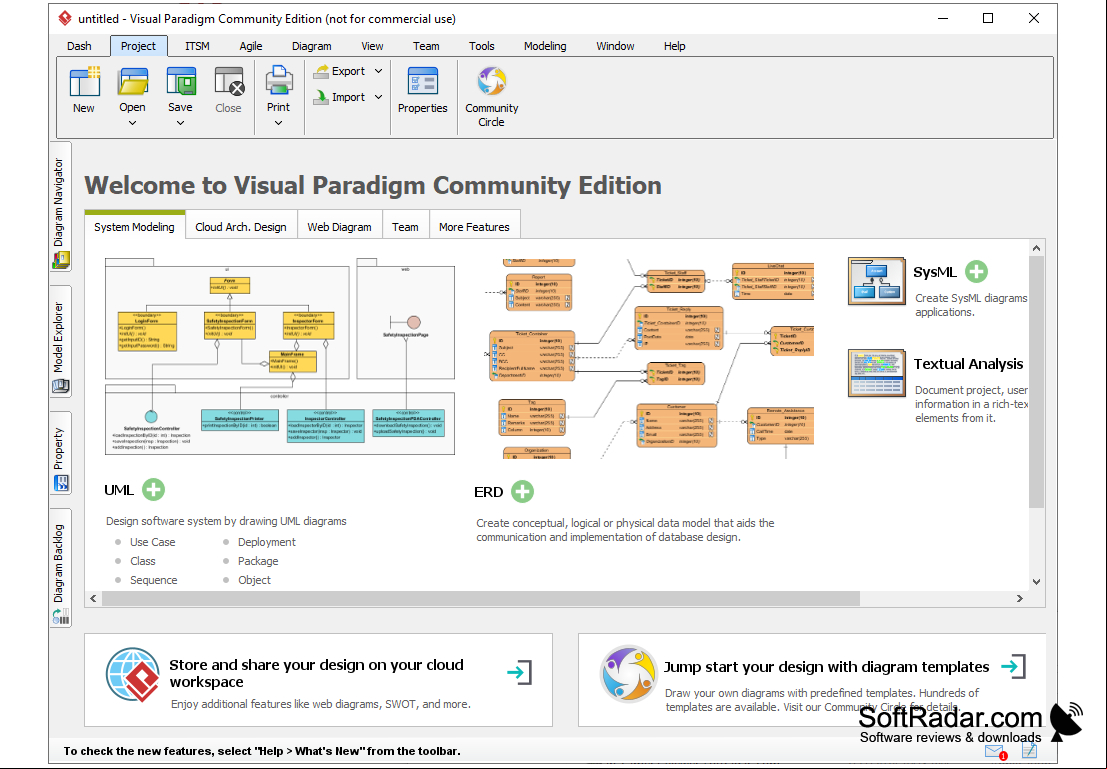Expand the Export dropdown arrow
1107x769 pixels.
378,71
